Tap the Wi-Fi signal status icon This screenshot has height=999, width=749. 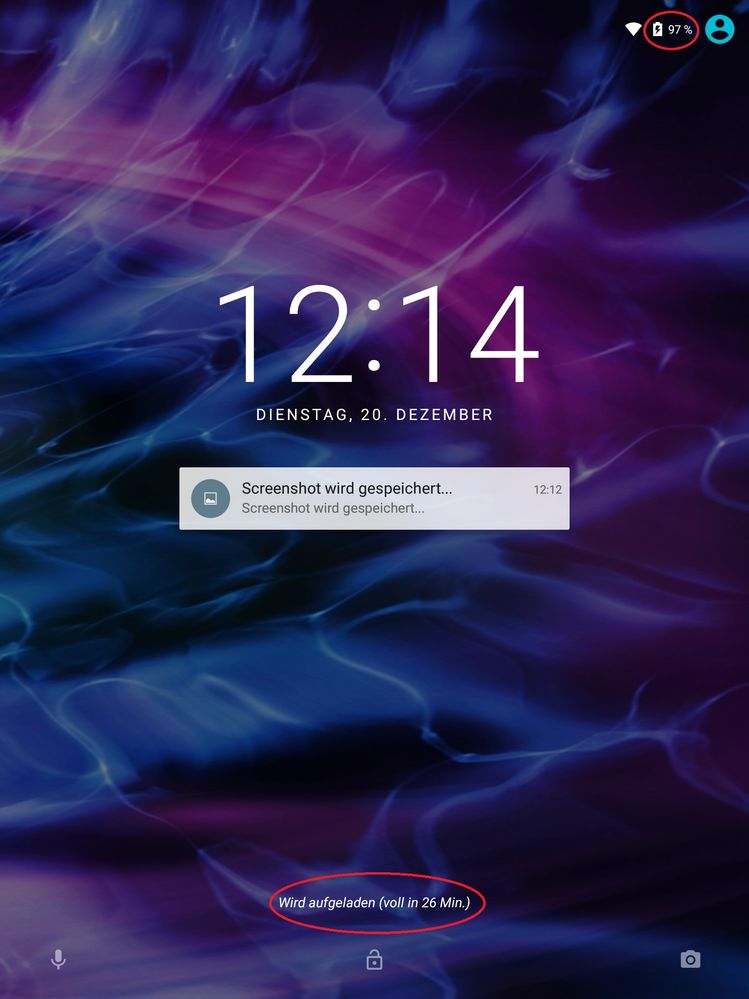632,29
